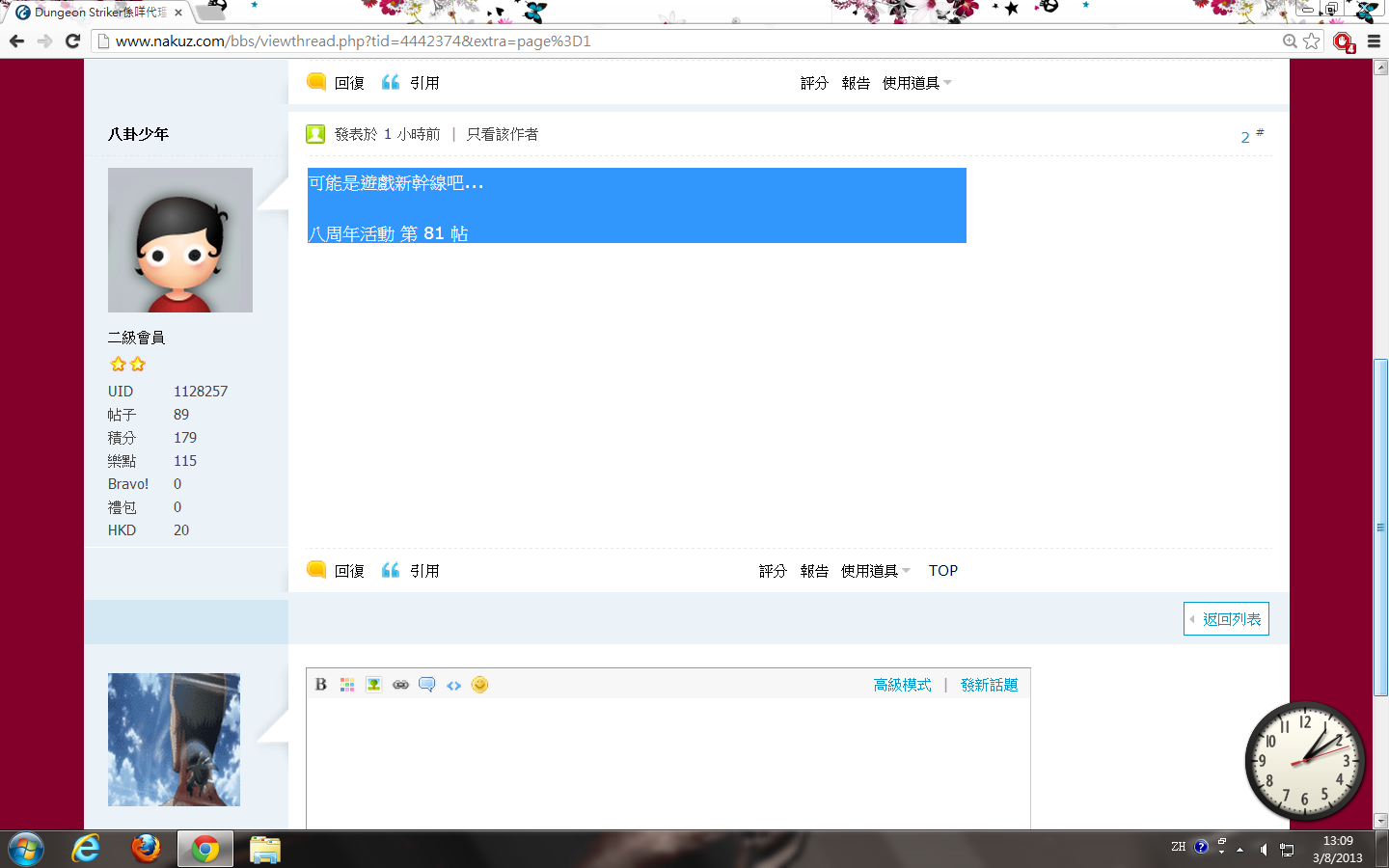Open the font color palette in the editor
This screenshot has width=1389, height=868.
click(347, 685)
